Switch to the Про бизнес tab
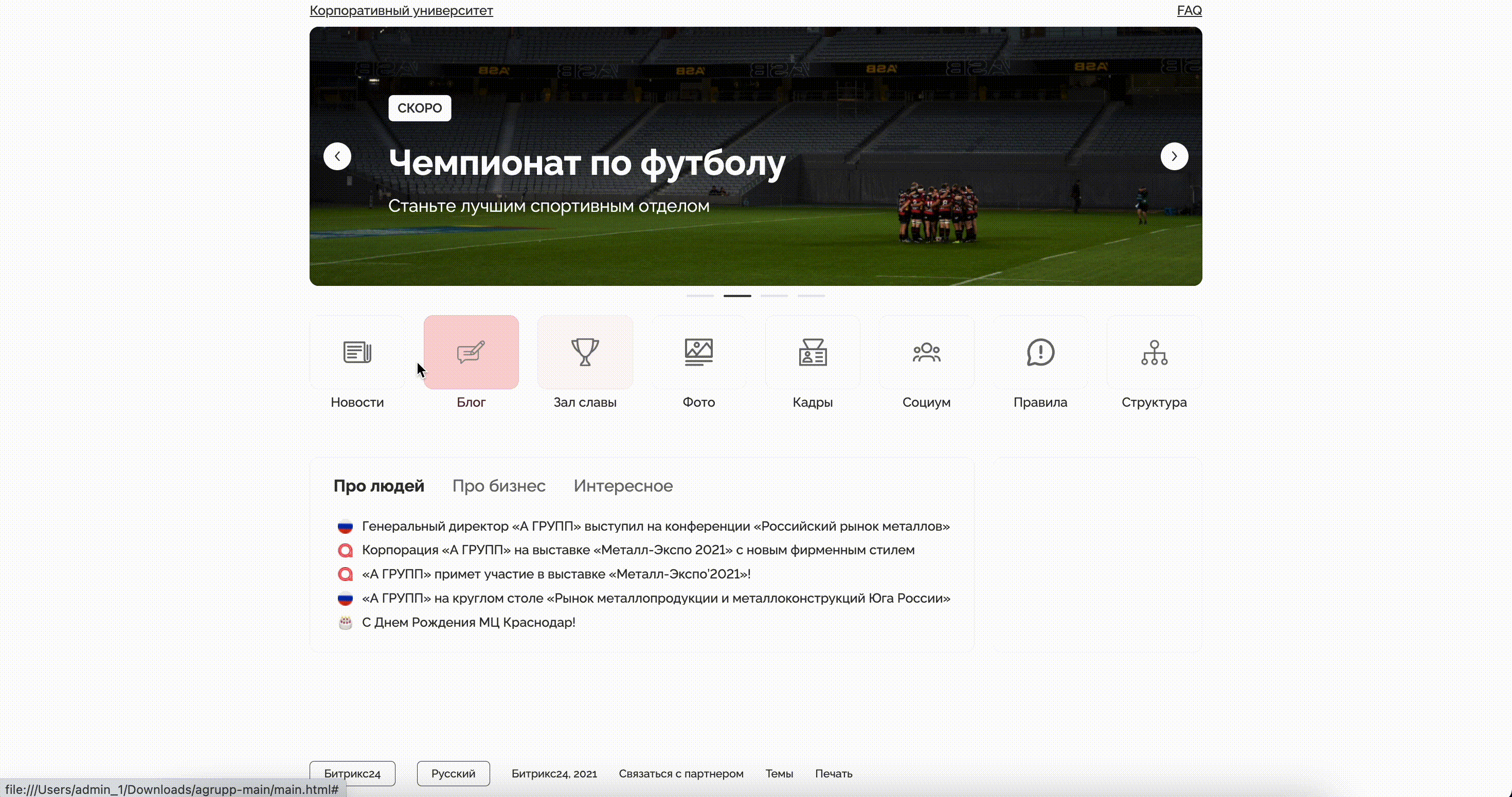1512x797 pixels. coord(499,486)
